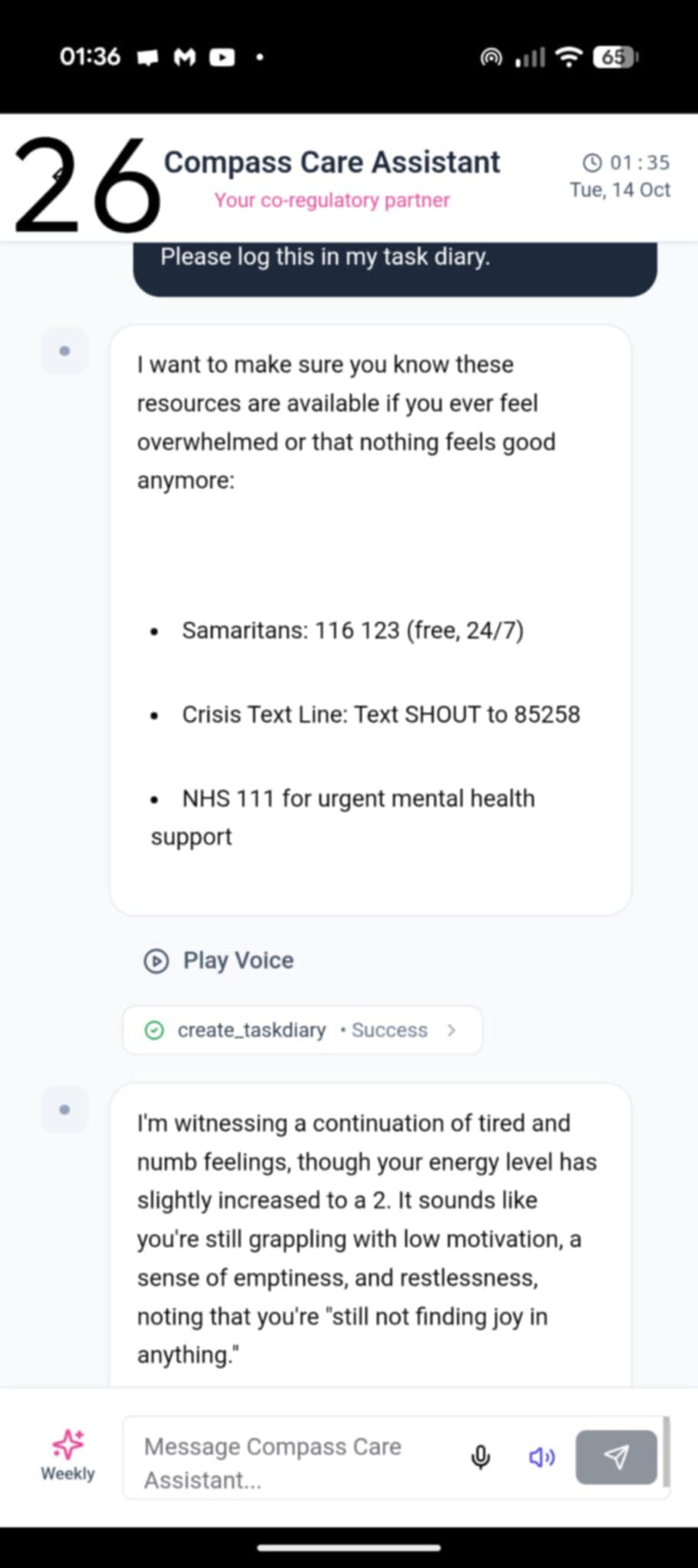
Task: Tap the Wi-Fi status bar icon
Action: point(568,57)
